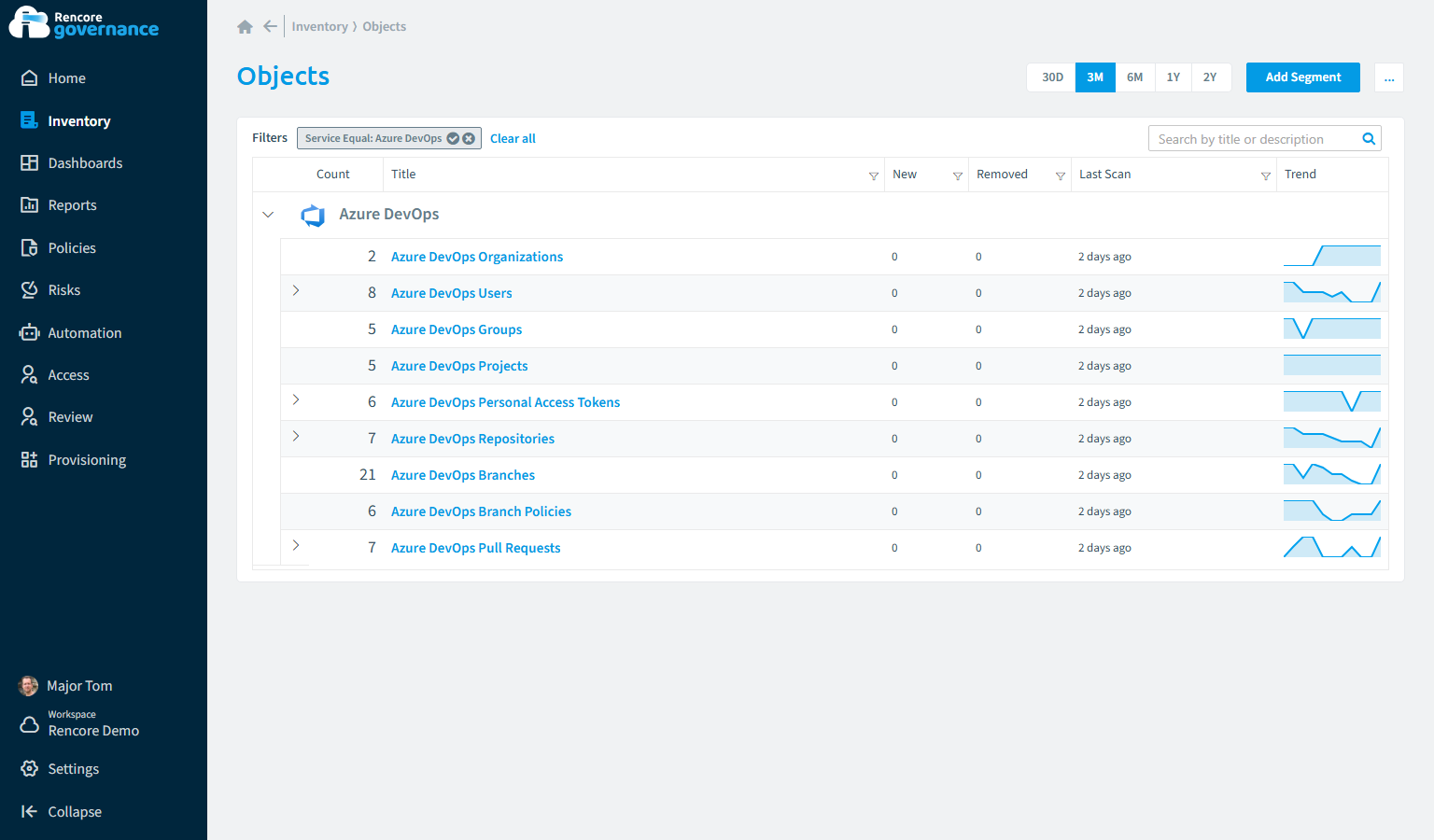The image size is (1434, 840).
Task: Open Azure DevOps Projects link
Action: [459, 366]
